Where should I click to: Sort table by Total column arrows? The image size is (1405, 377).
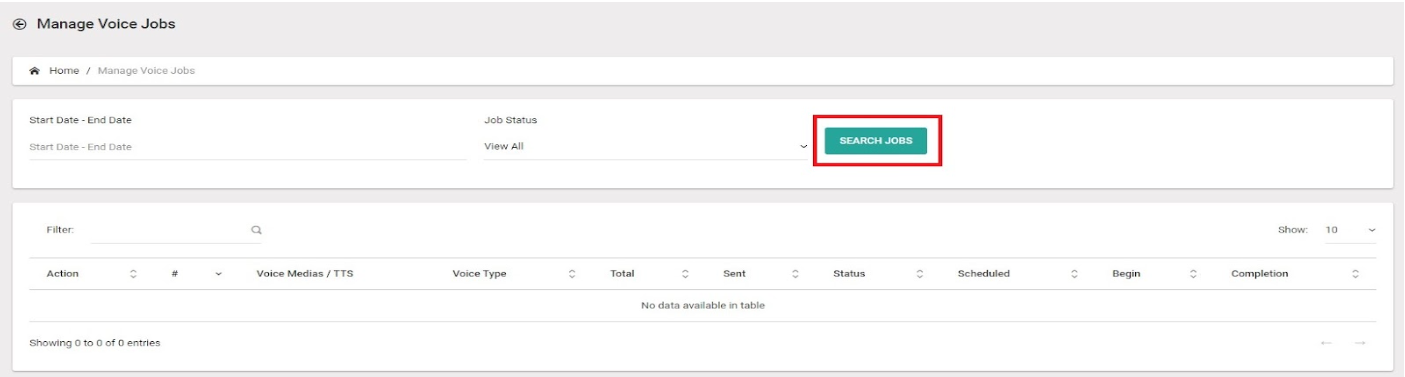(685, 274)
